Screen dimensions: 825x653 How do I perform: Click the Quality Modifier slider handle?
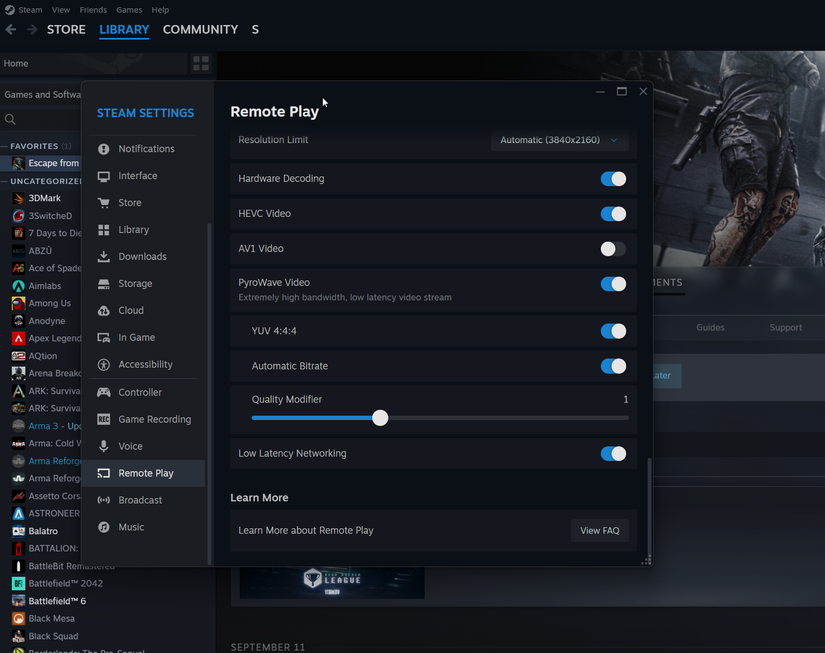(380, 418)
